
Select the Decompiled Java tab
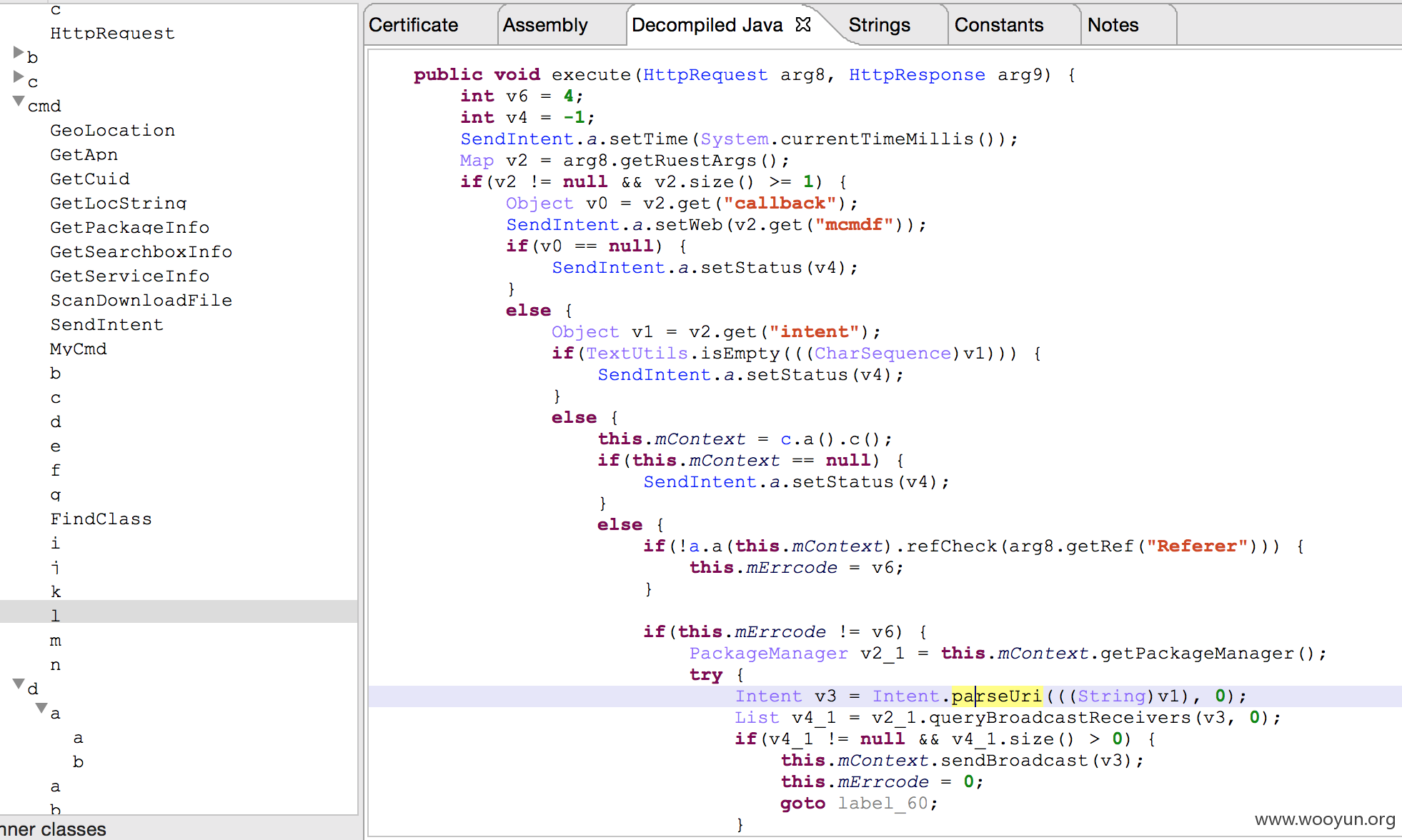pos(707,25)
